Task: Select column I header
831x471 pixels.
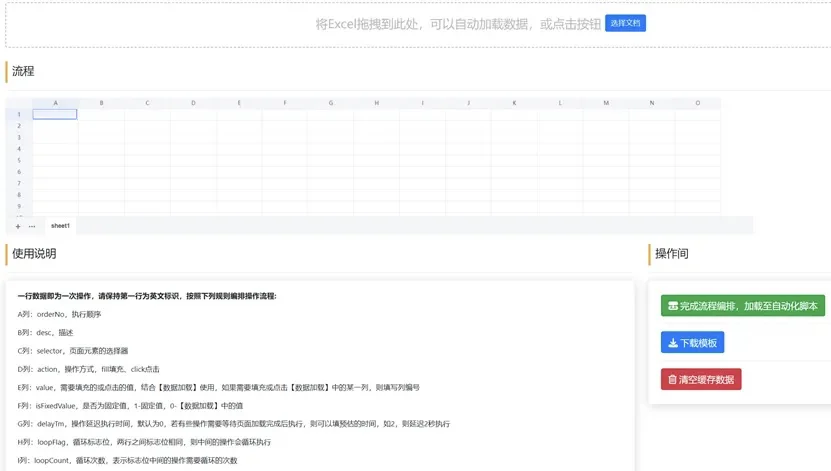Action: coord(422,103)
